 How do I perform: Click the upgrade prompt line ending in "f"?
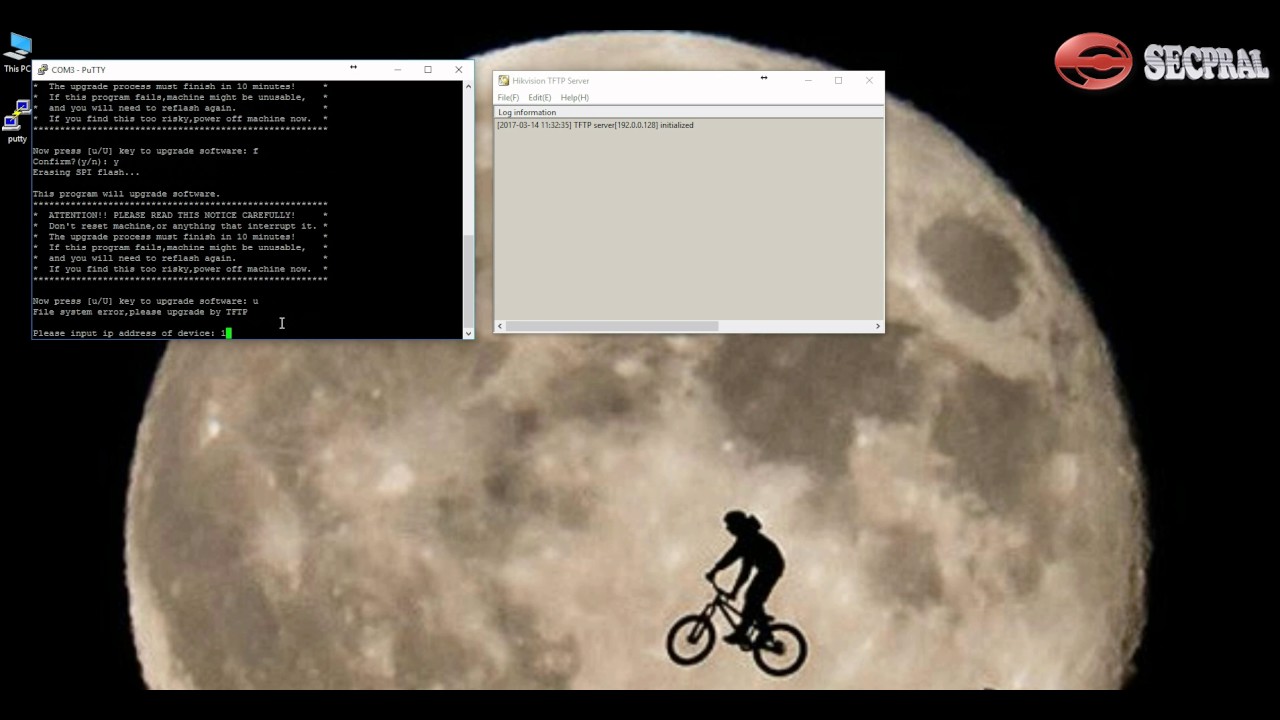point(145,151)
